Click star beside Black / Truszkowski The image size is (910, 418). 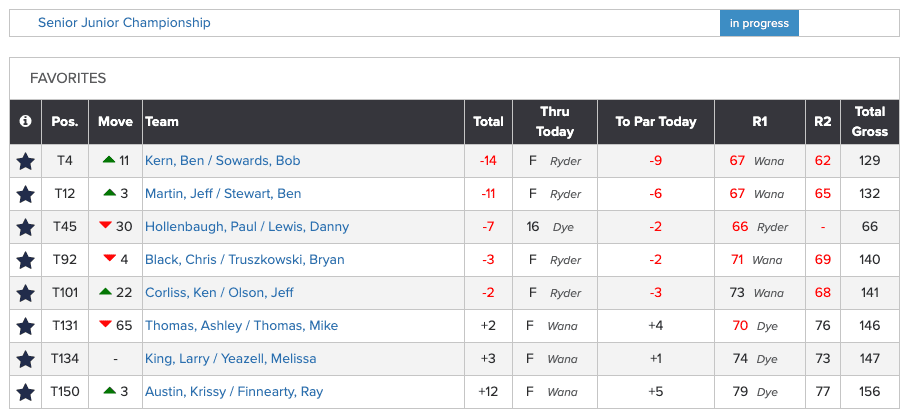25,260
